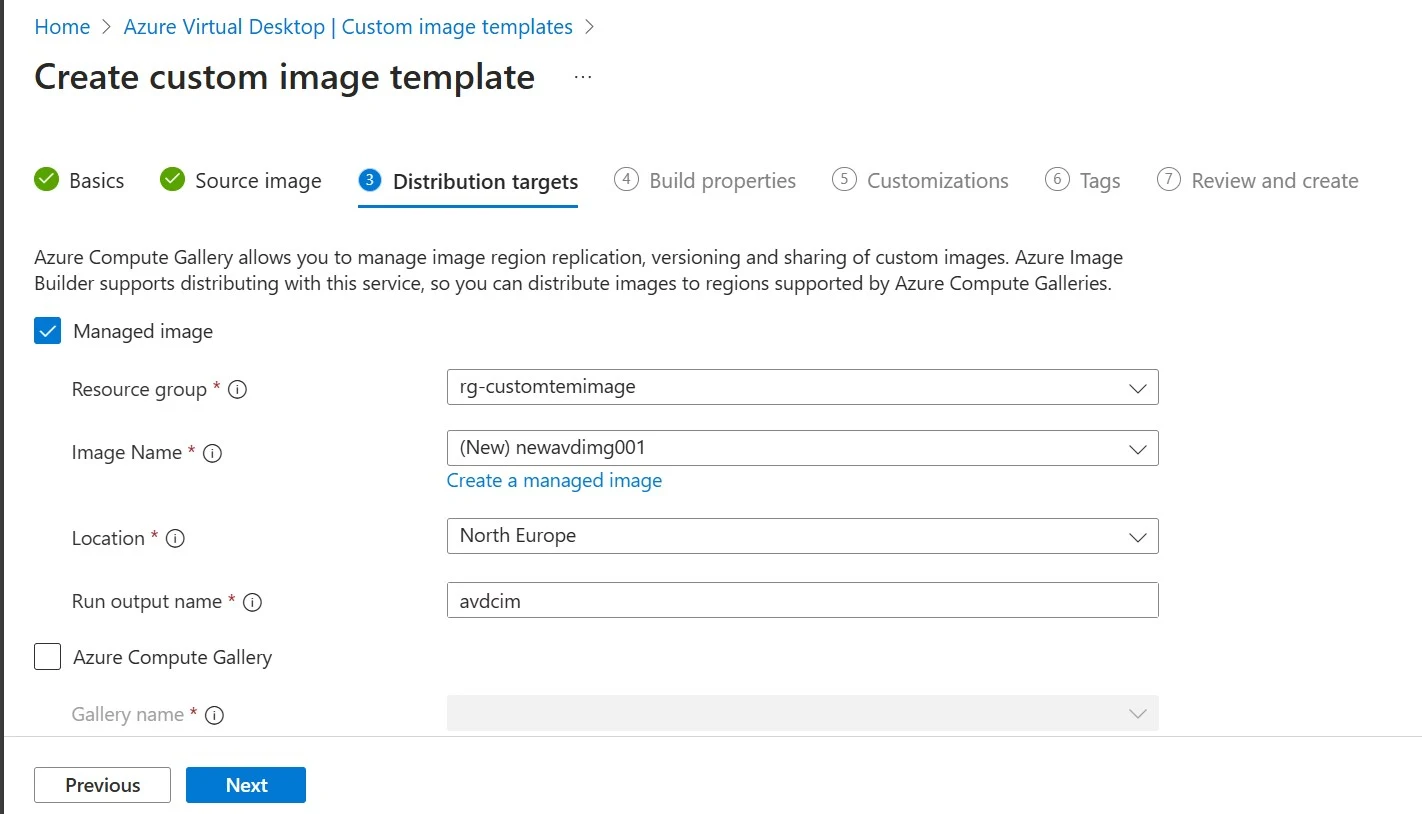1422x814 pixels.
Task: Click the Run output name text field
Action: coord(802,601)
